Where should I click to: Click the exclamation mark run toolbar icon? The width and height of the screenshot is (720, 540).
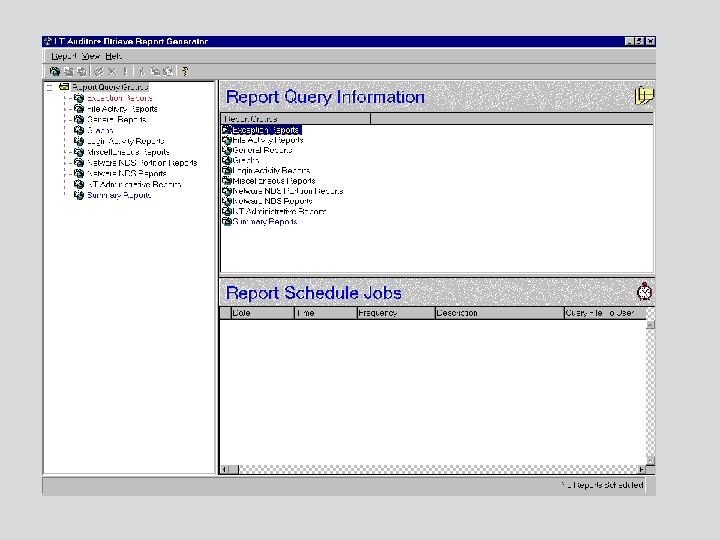(125, 71)
